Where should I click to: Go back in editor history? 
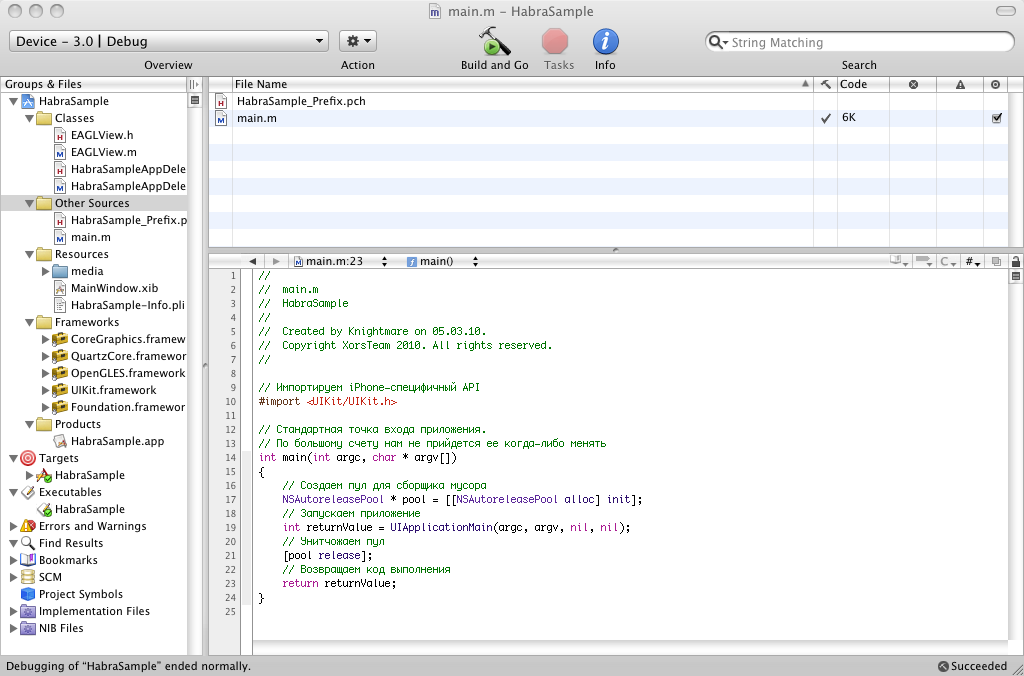pyautogui.click(x=252, y=261)
